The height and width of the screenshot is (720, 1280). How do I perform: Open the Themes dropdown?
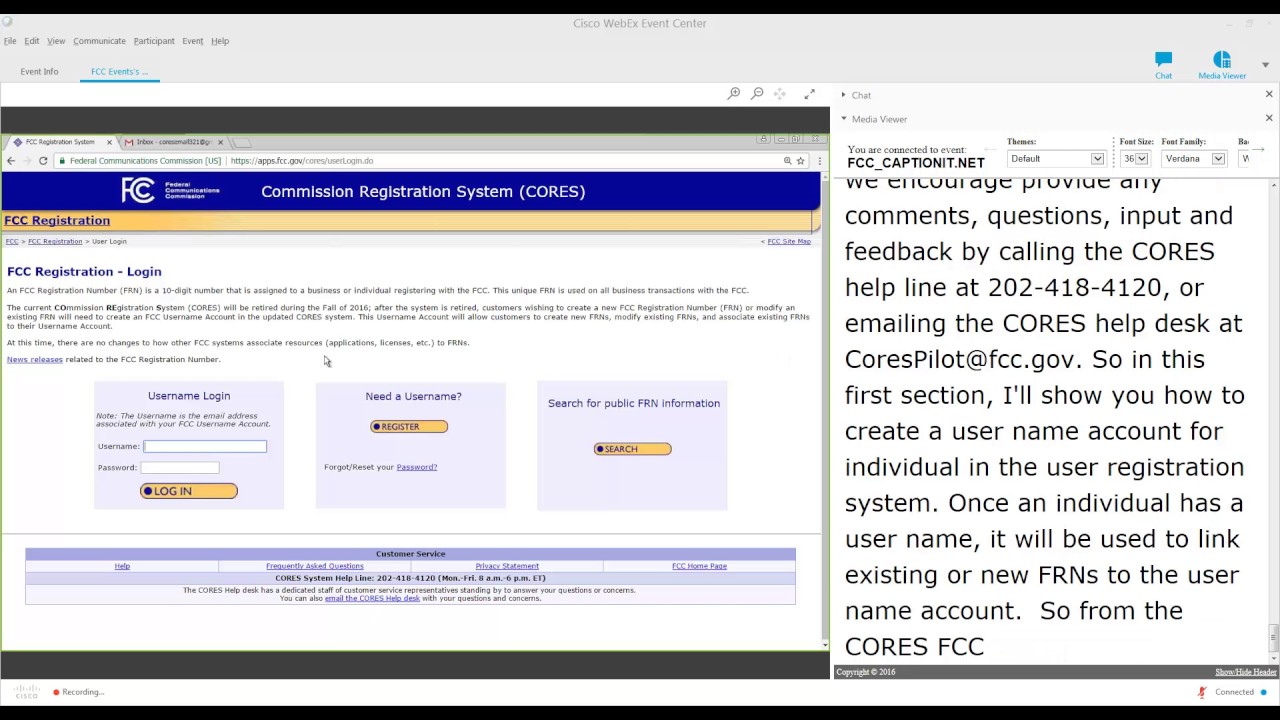click(x=1055, y=159)
